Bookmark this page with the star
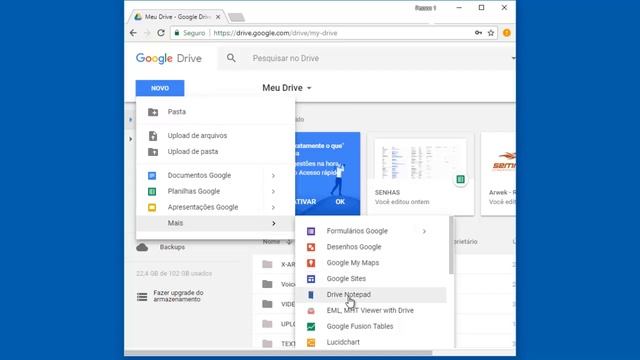 [491, 33]
